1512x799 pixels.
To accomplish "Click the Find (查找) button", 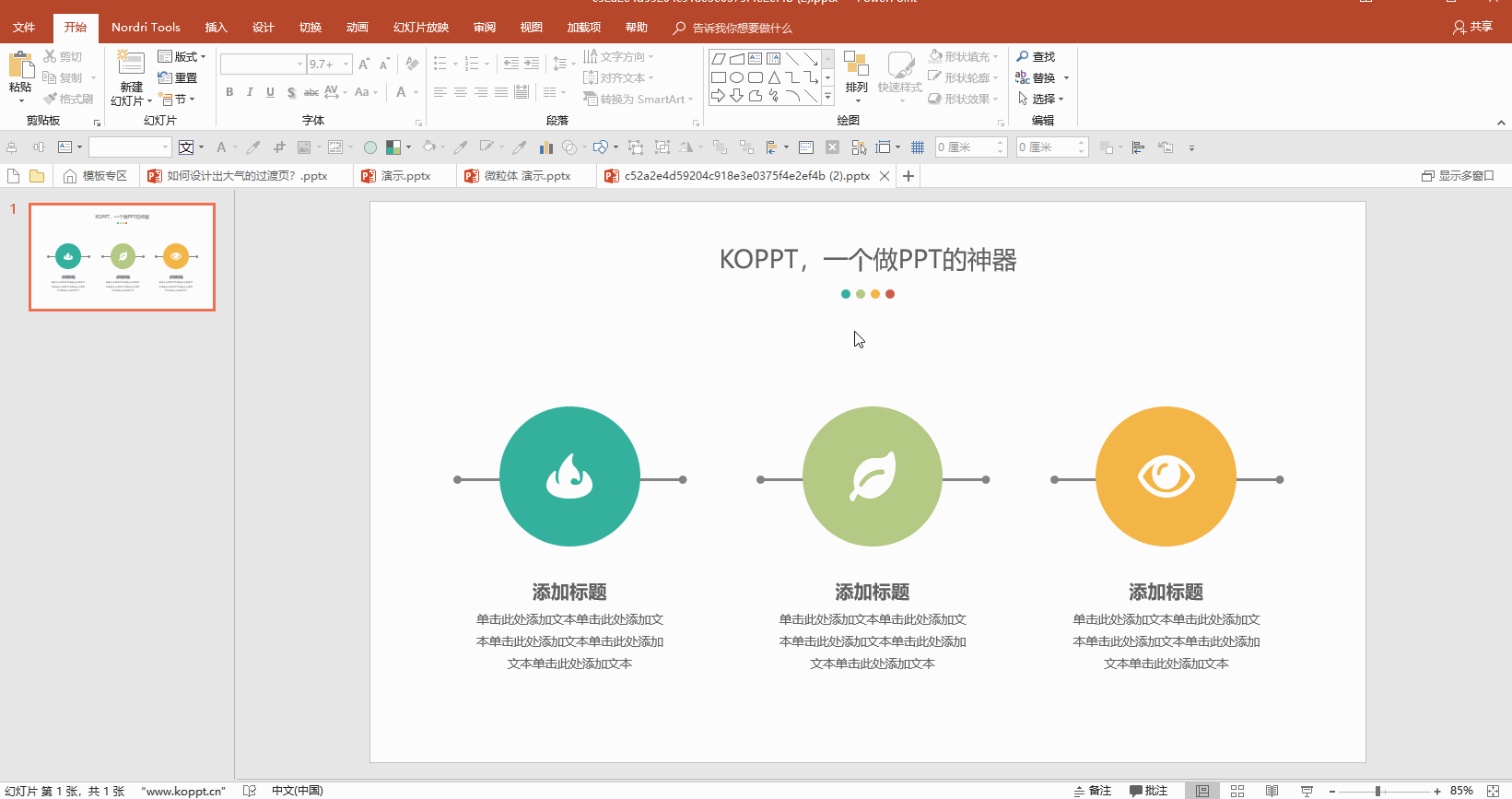I will pos(1036,56).
